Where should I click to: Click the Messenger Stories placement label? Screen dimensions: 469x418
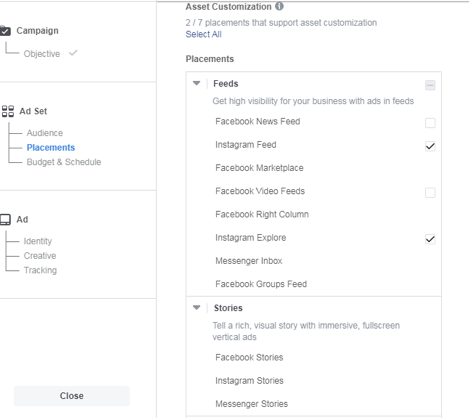[252, 404]
